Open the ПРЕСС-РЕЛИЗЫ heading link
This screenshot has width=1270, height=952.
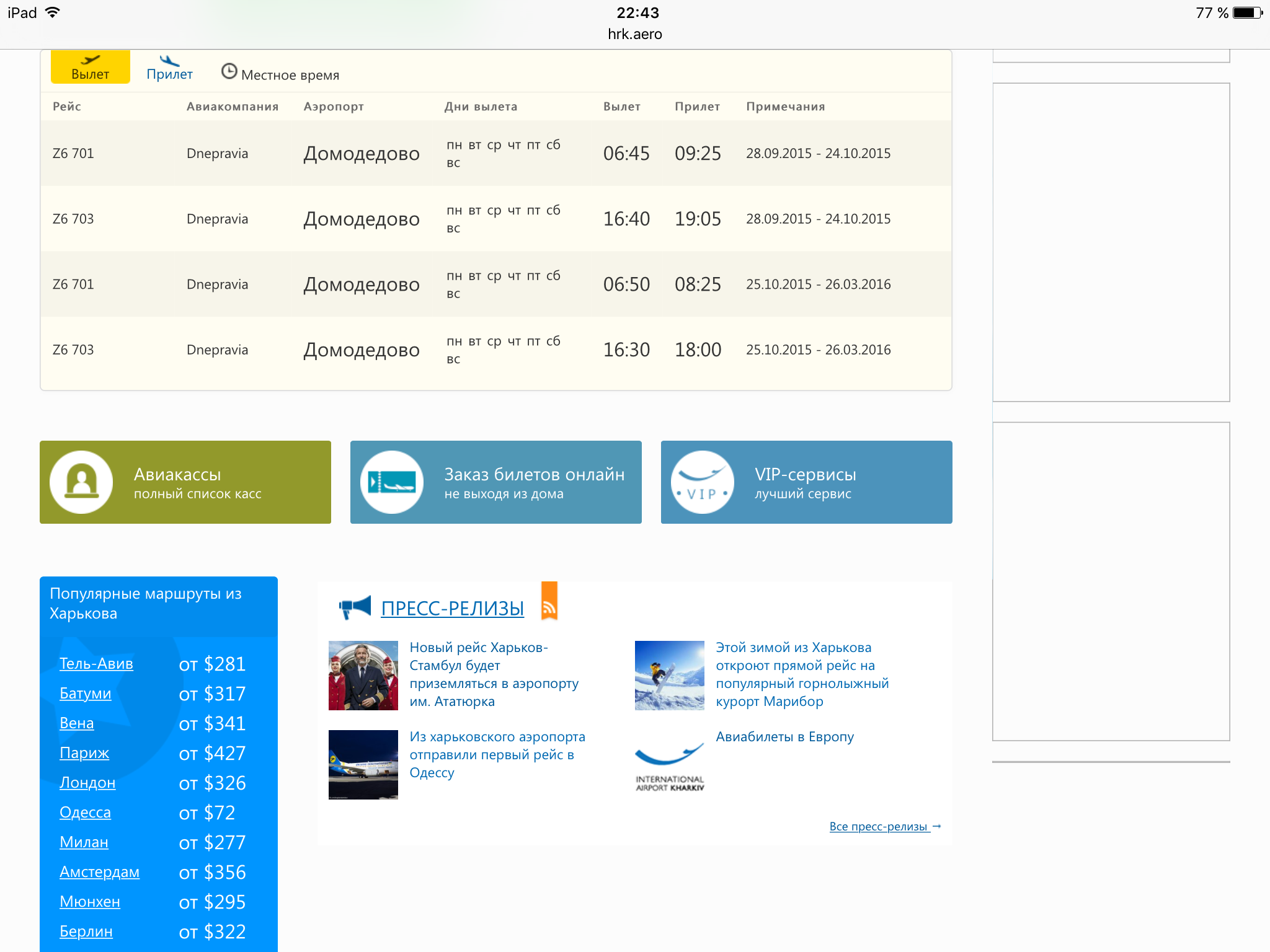452,609
